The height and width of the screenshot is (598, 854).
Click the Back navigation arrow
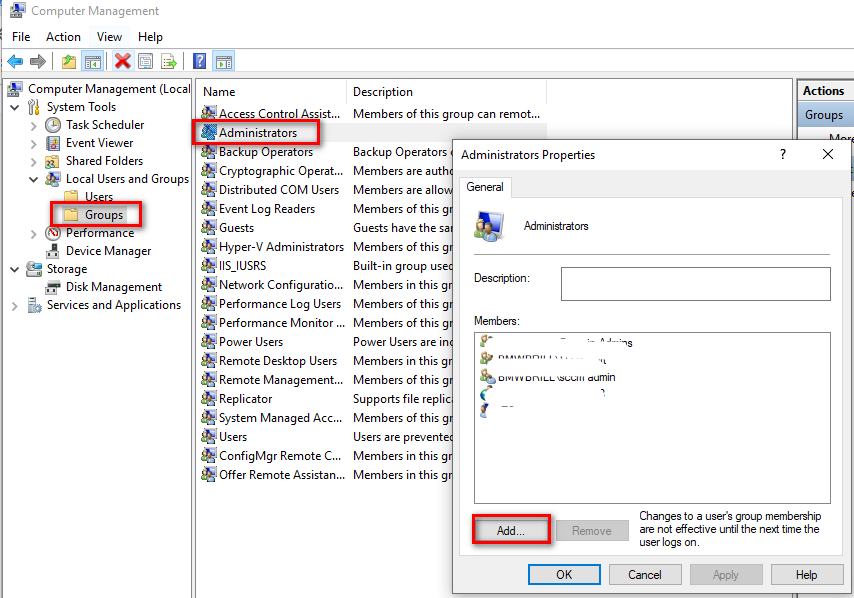(x=14, y=61)
